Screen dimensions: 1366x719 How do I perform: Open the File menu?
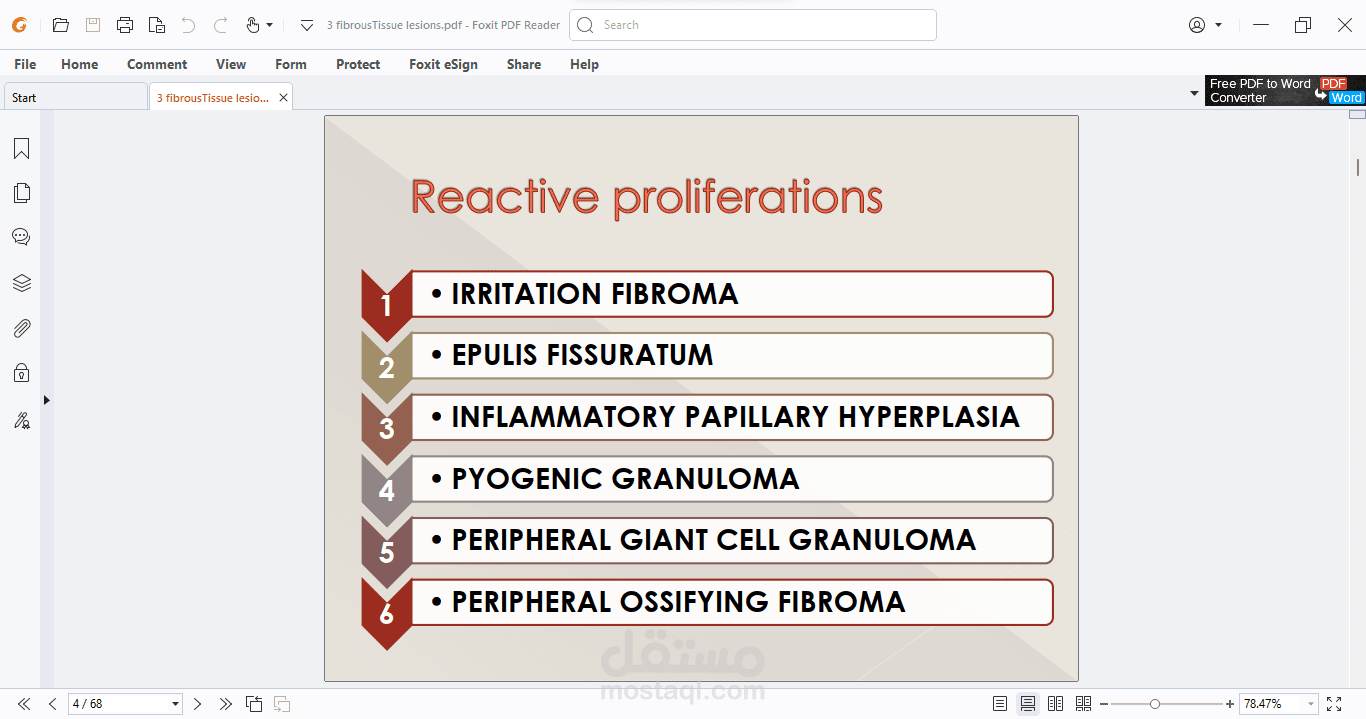click(25, 64)
